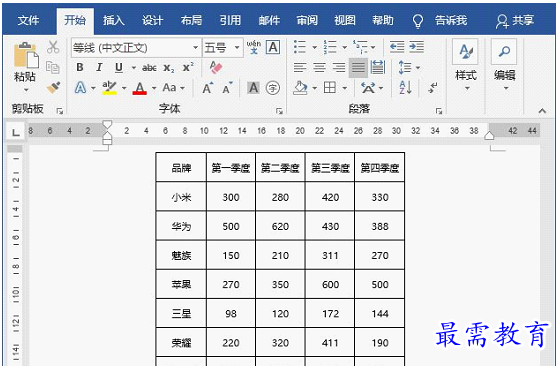Switch to the 布局 tab
This screenshot has height=366, width=557.
(x=191, y=20)
